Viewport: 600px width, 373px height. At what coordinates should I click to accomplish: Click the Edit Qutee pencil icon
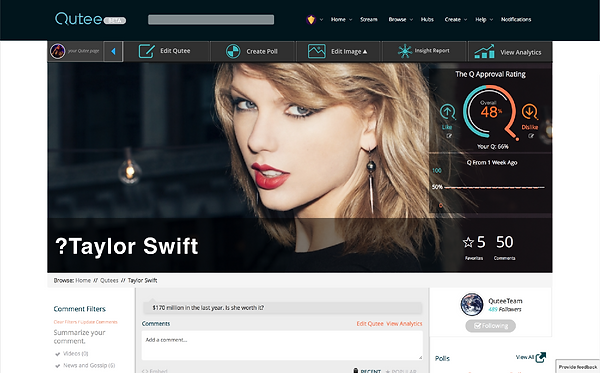coord(147,51)
